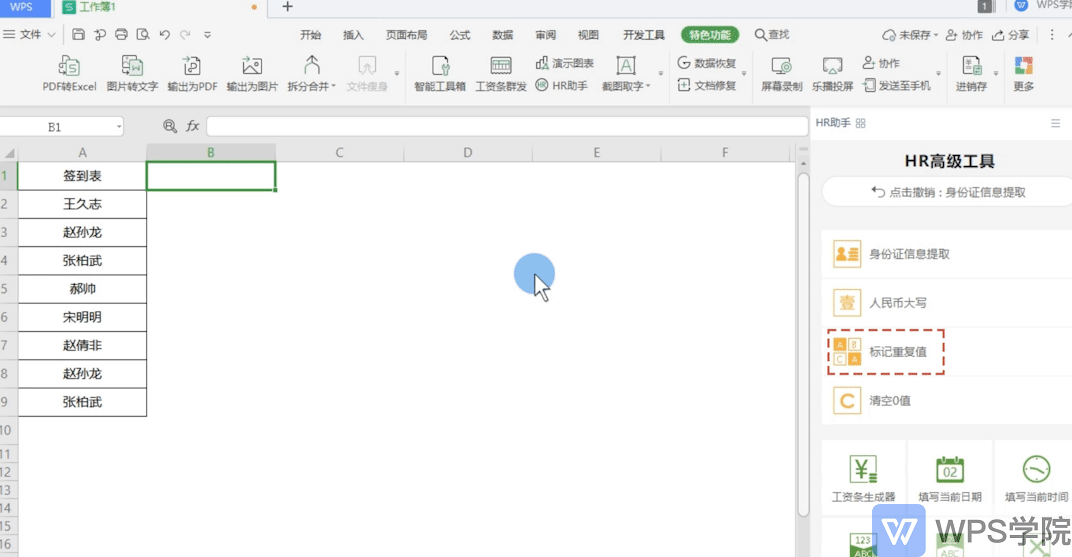Click the 演示图表 button

pos(565,63)
